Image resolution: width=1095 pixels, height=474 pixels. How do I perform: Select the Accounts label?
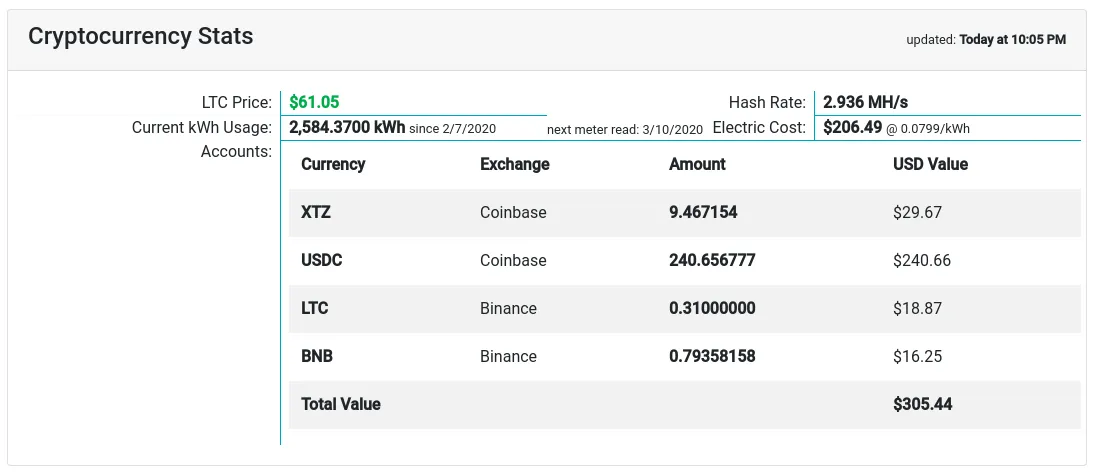[236, 151]
